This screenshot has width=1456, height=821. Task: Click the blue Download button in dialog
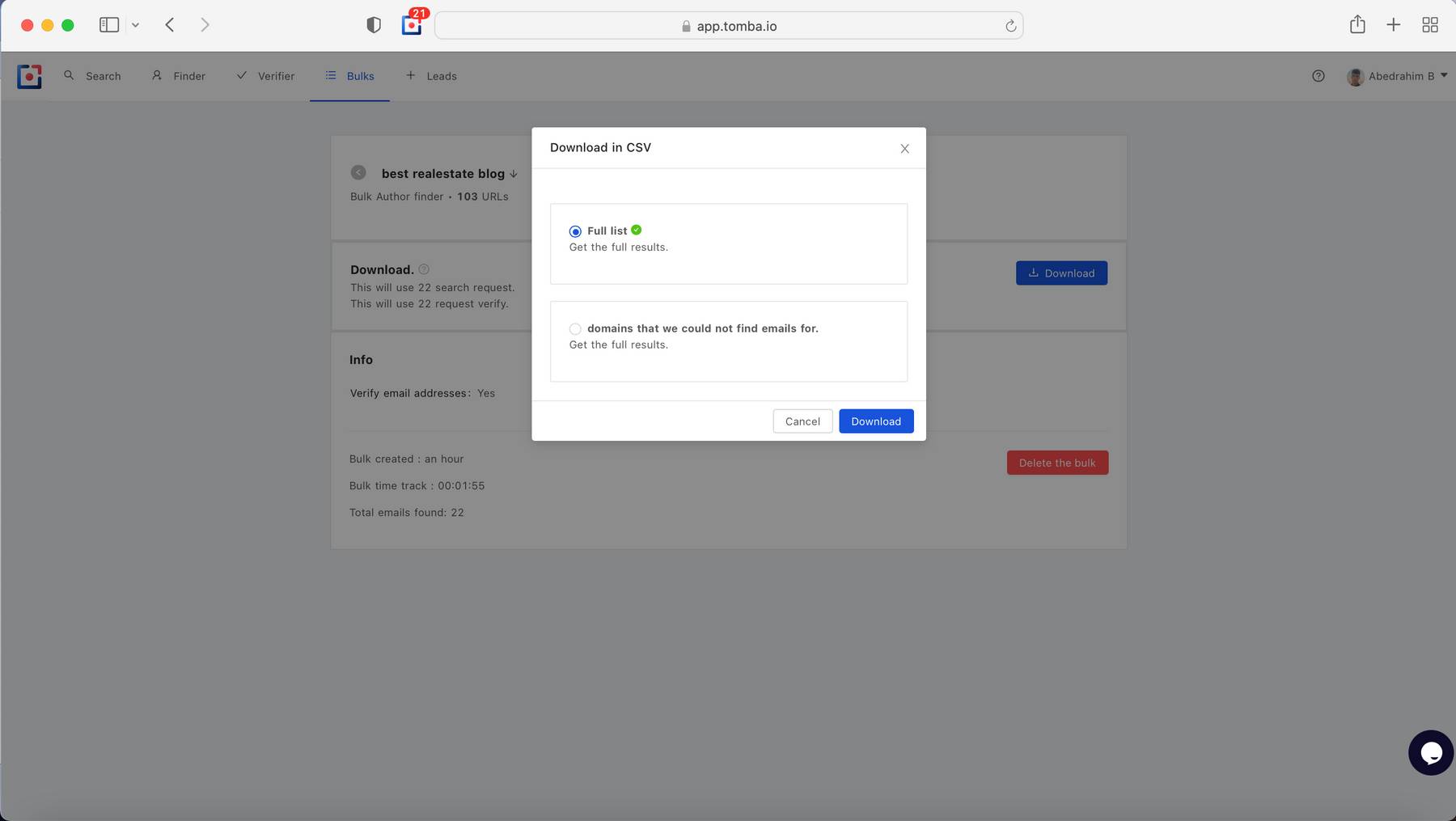coord(876,421)
